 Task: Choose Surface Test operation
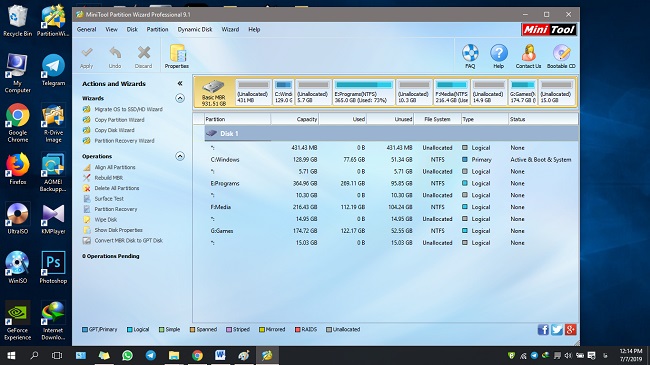[103, 199]
